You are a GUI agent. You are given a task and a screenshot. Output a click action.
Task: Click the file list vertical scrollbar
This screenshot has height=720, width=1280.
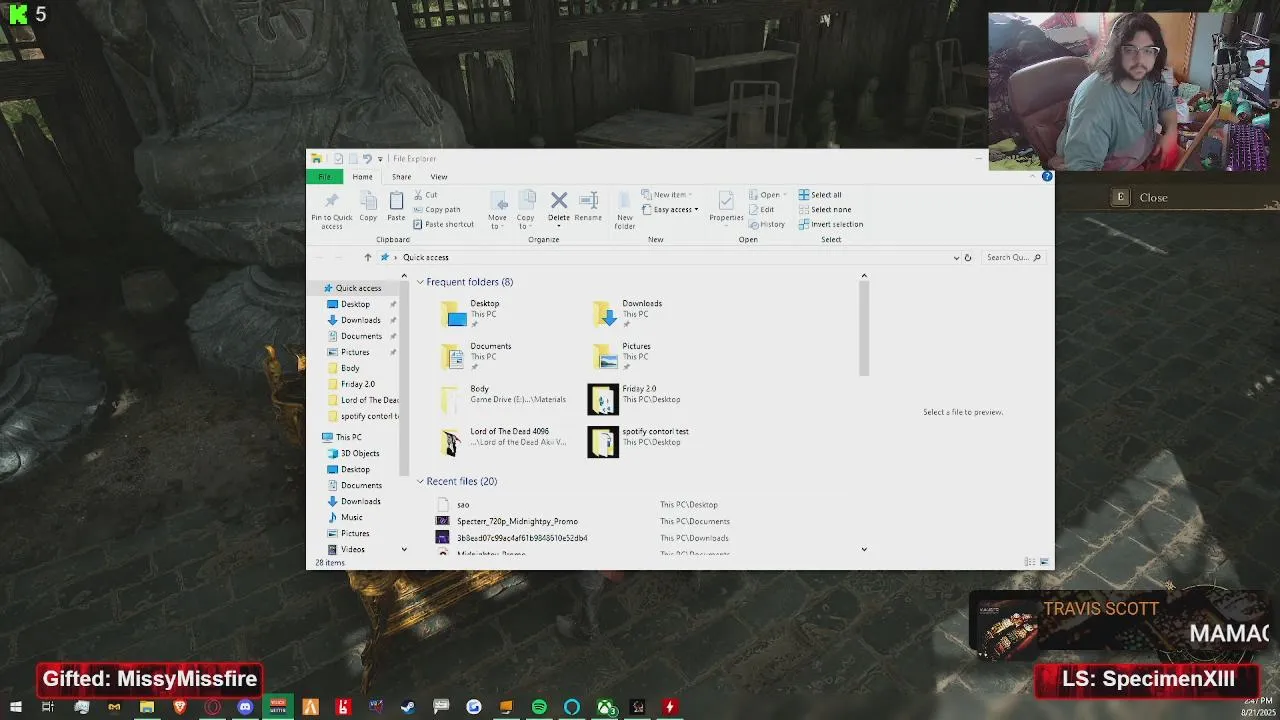[x=864, y=330]
